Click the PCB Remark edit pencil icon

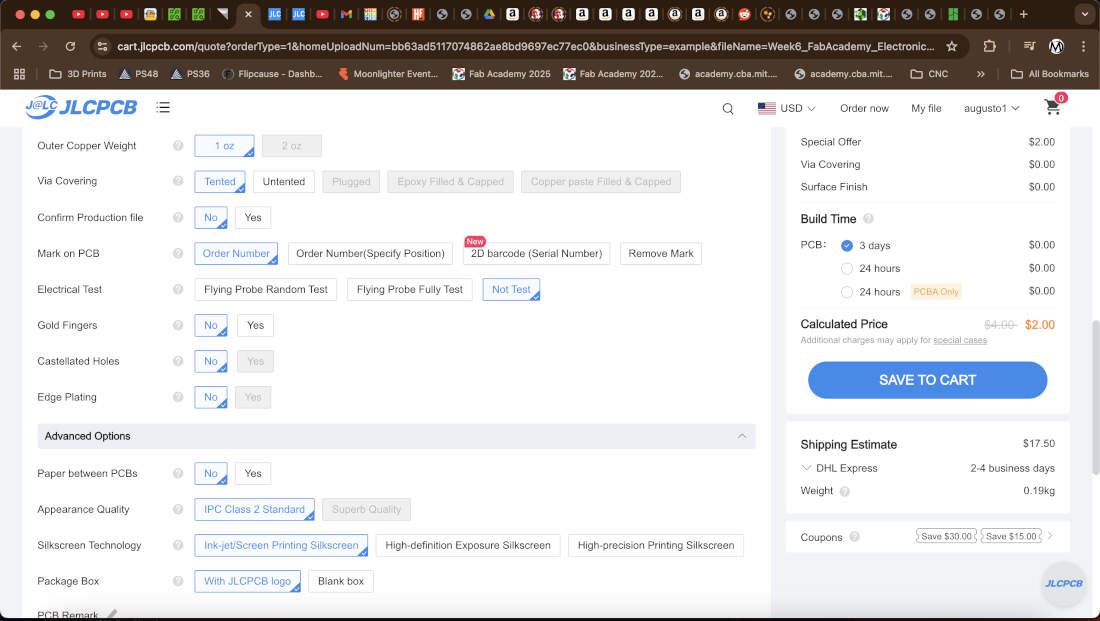point(112,614)
